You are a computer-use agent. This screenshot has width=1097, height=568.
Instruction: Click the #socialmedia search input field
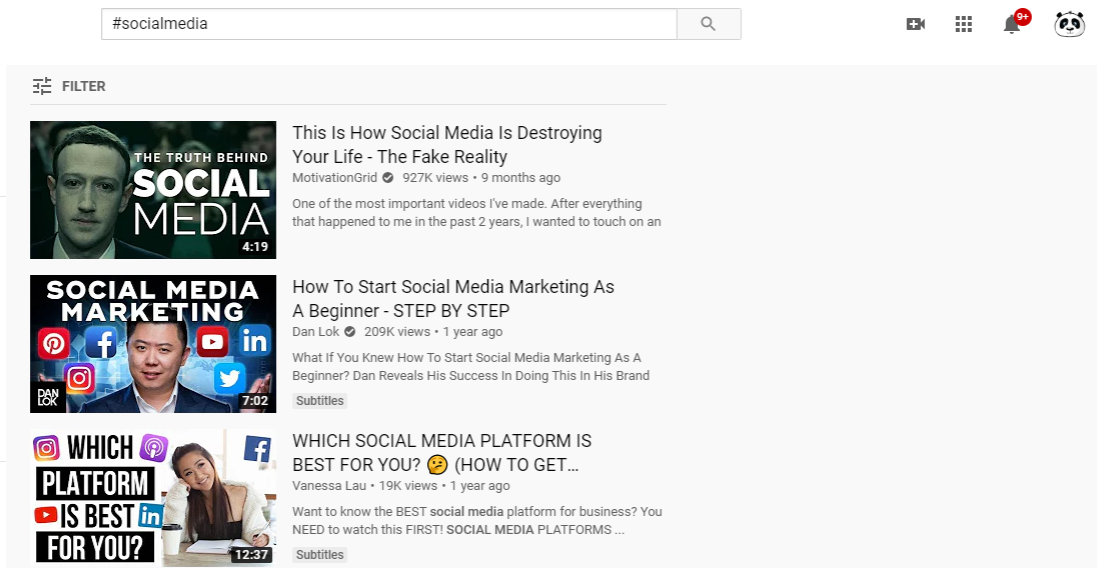[x=388, y=24]
